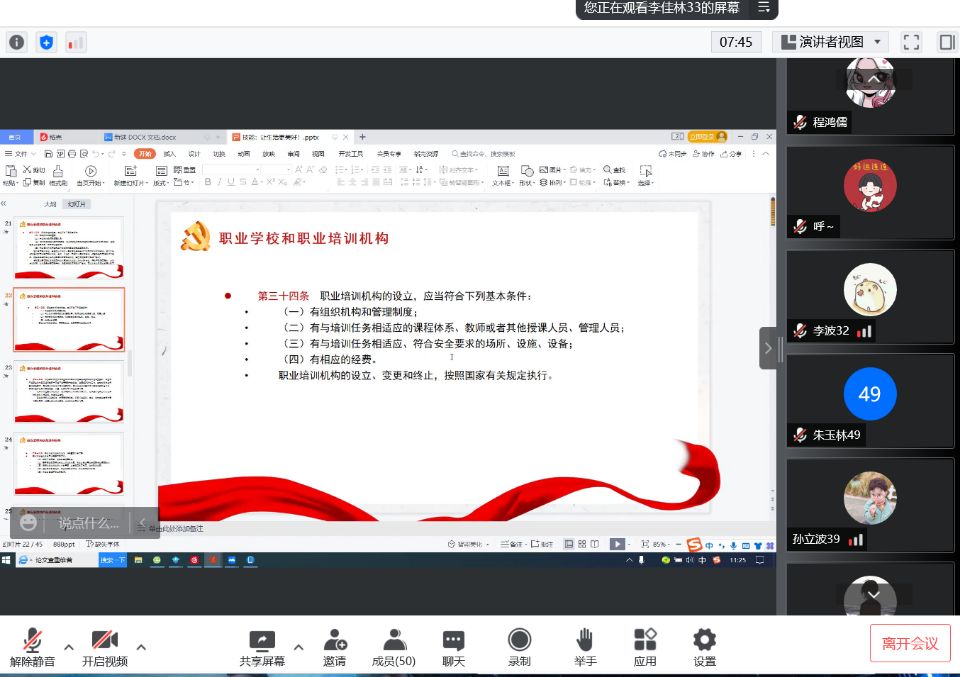Image resolution: width=960 pixels, height=677 pixels.
Task: Start Recording (录制)
Action: (x=519, y=647)
